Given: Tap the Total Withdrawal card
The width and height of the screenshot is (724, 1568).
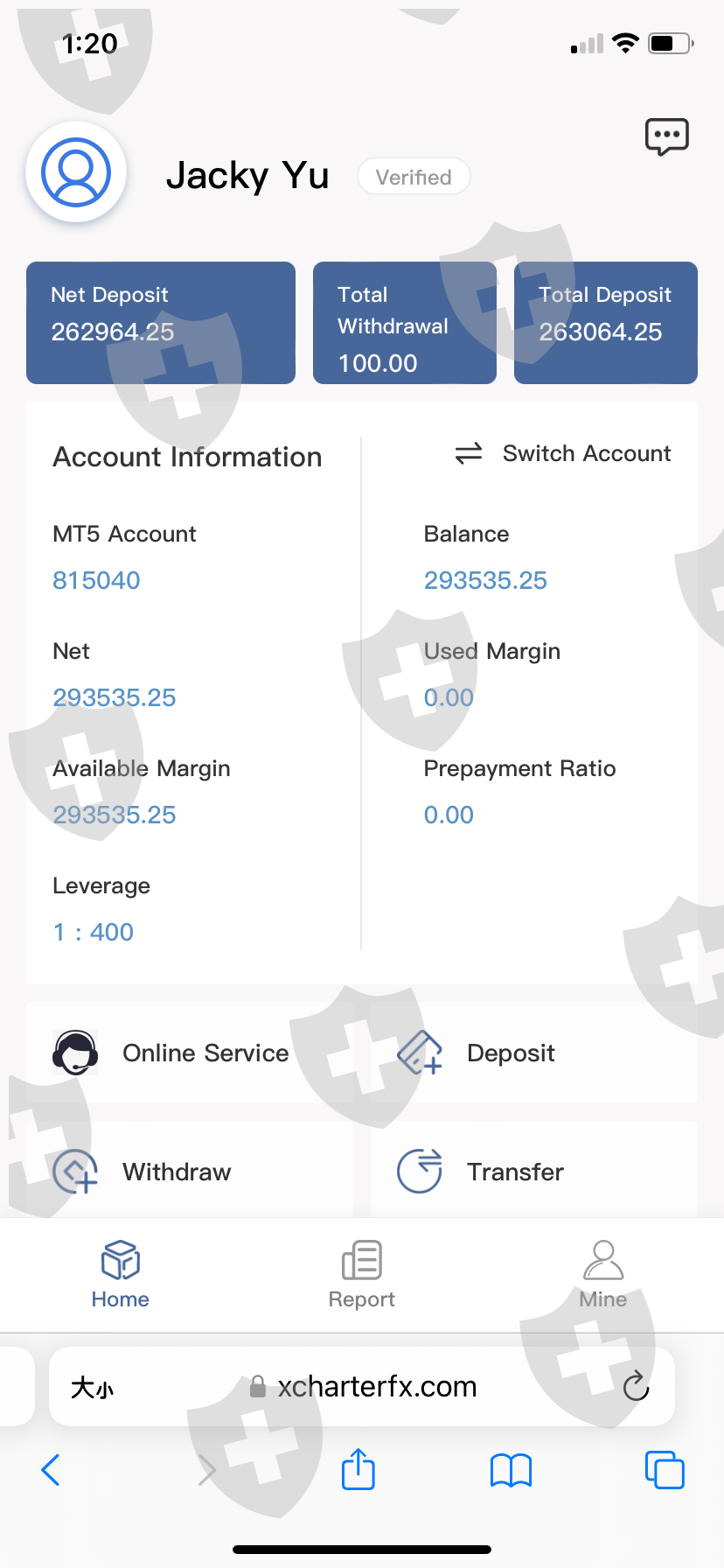Looking at the screenshot, I should point(405,323).
